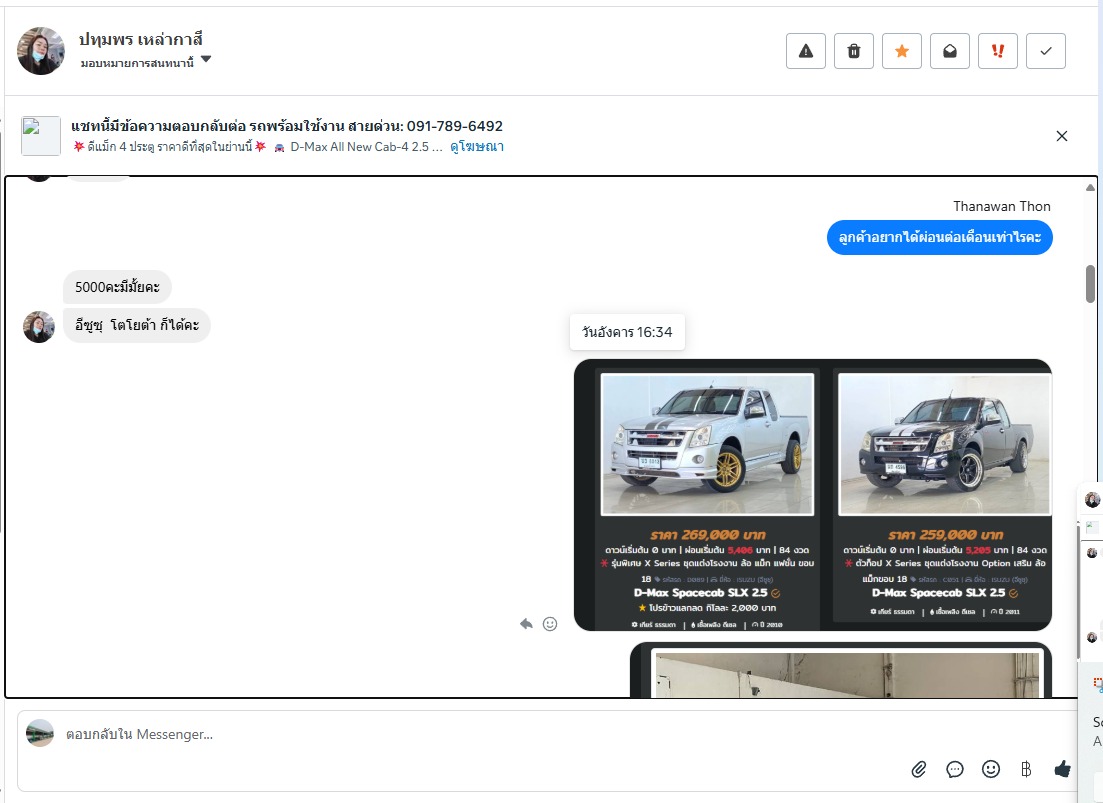
Task: Click timestamp วันอังคาร 16:34
Action: click(627, 332)
